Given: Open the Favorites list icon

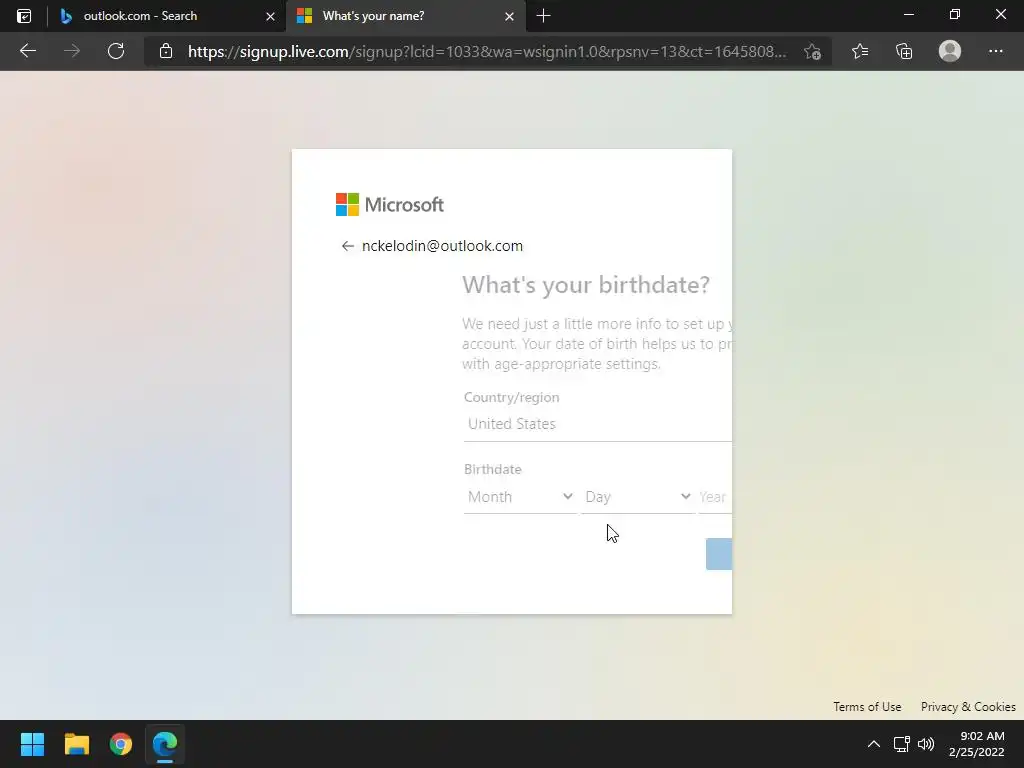Looking at the screenshot, I should [860, 51].
